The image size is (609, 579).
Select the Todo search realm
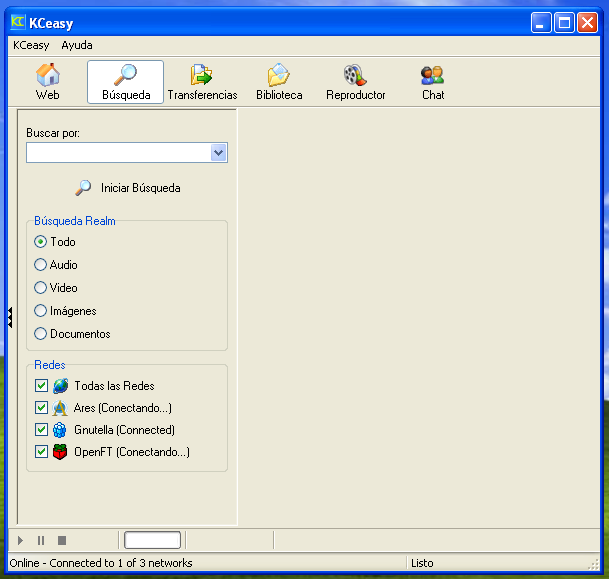[x=40, y=242]
